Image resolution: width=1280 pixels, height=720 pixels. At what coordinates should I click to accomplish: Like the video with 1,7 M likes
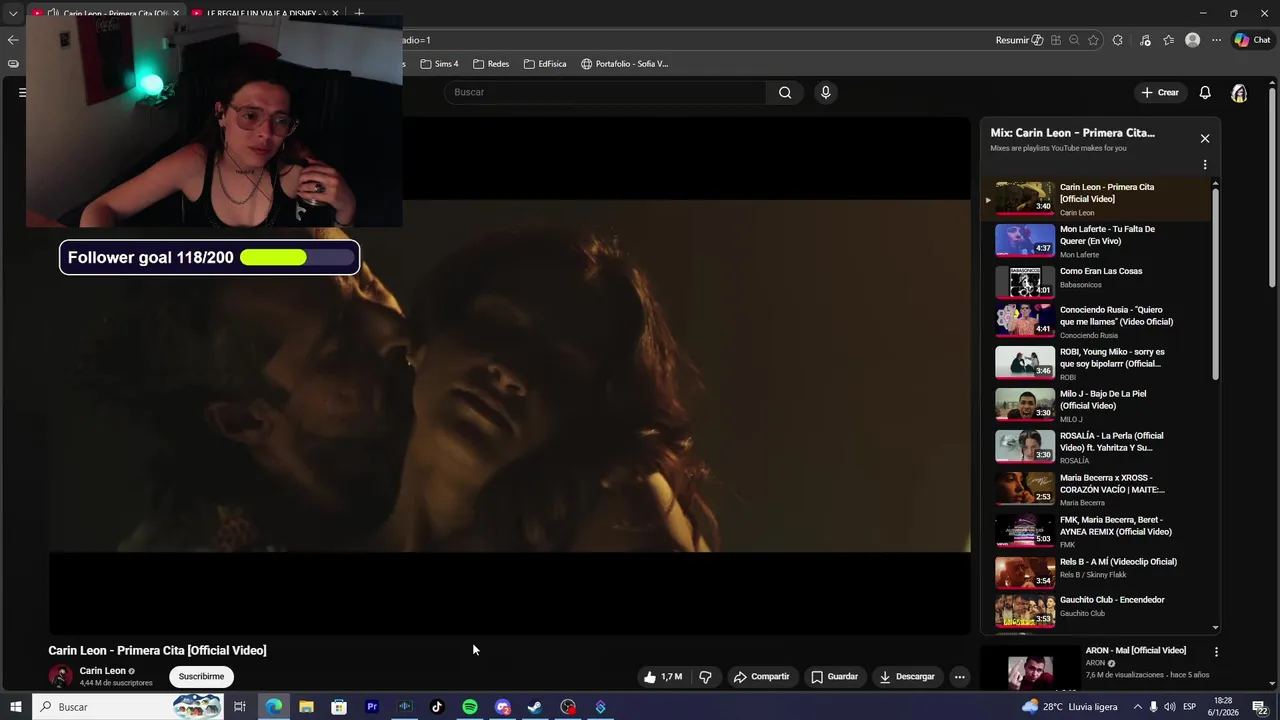(663, 677)
